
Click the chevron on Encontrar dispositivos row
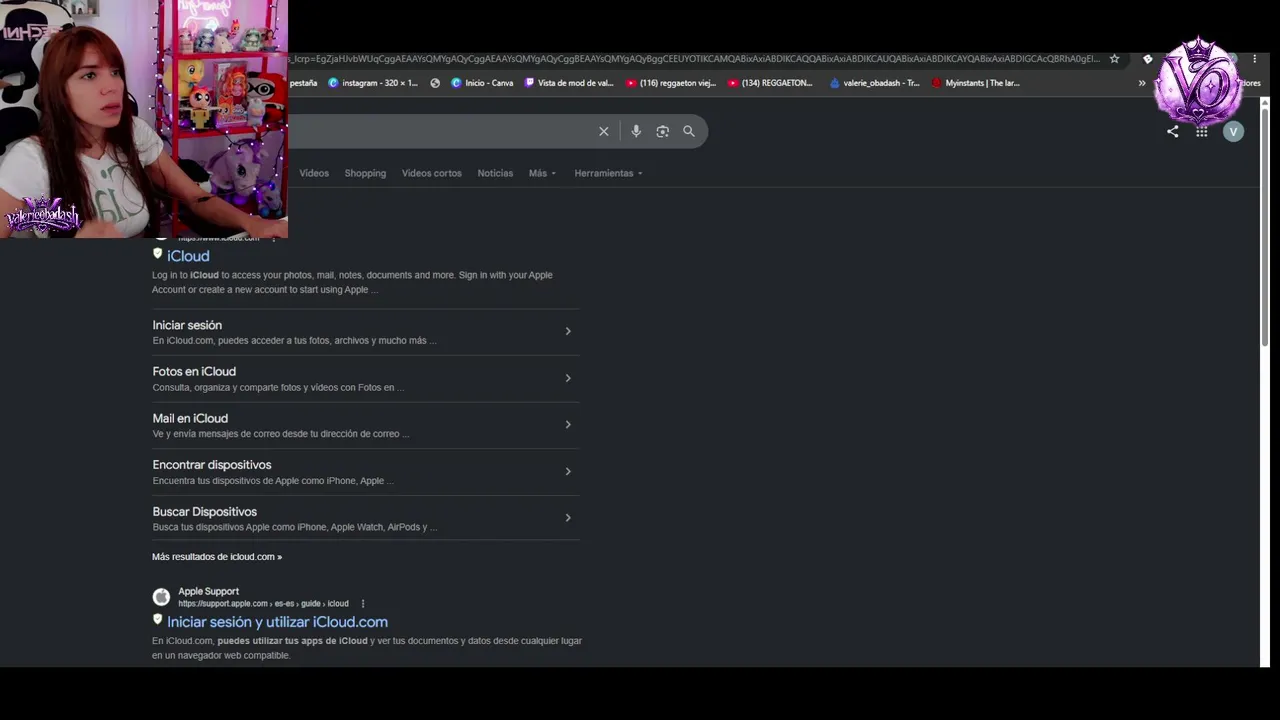coord(568,471)
